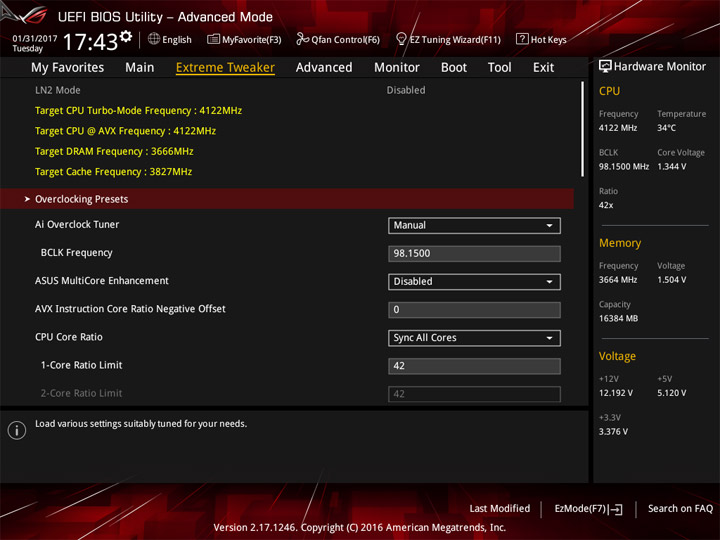
Task: Click the ASUS MultiCore Enhancement label
Action: pos(101,281)
